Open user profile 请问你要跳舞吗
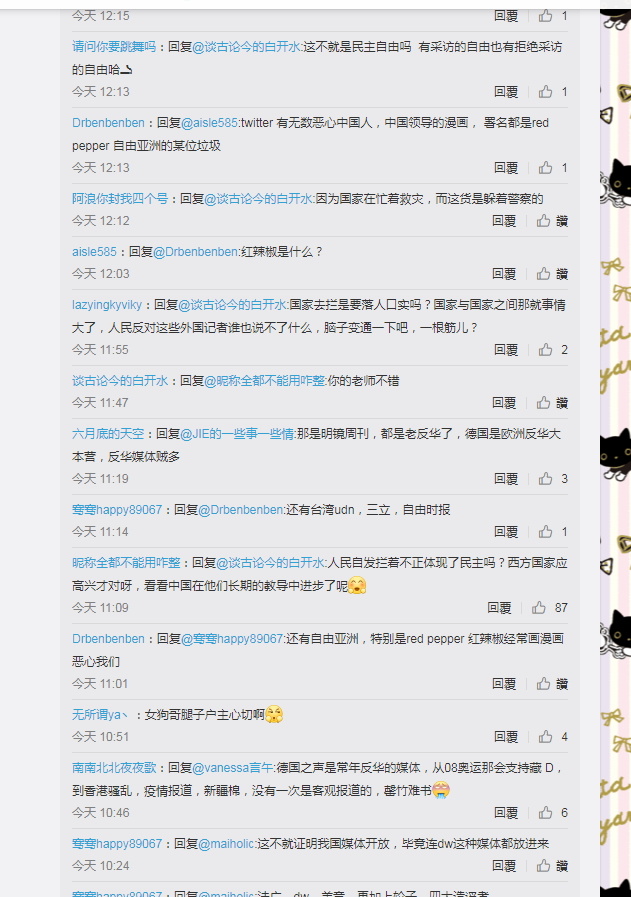Screen dimensions: 631x897 (x=114, y=46)
